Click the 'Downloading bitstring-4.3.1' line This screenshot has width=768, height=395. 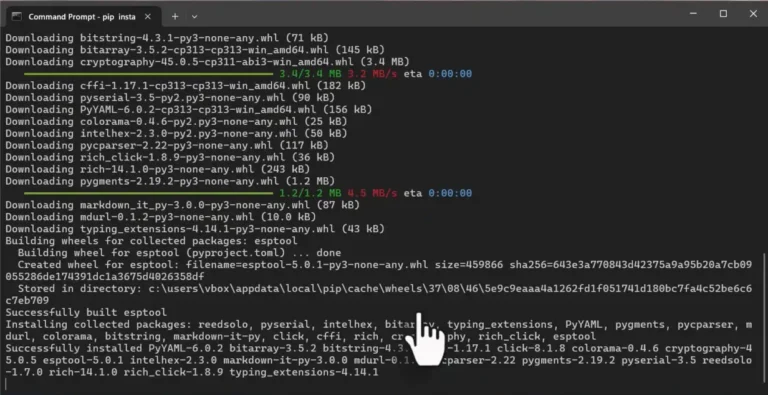pos(167,38)
